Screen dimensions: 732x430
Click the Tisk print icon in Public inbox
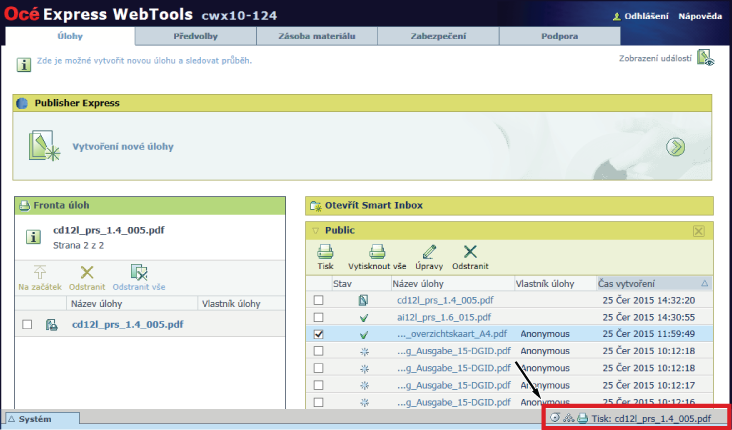tap(325, 252)
